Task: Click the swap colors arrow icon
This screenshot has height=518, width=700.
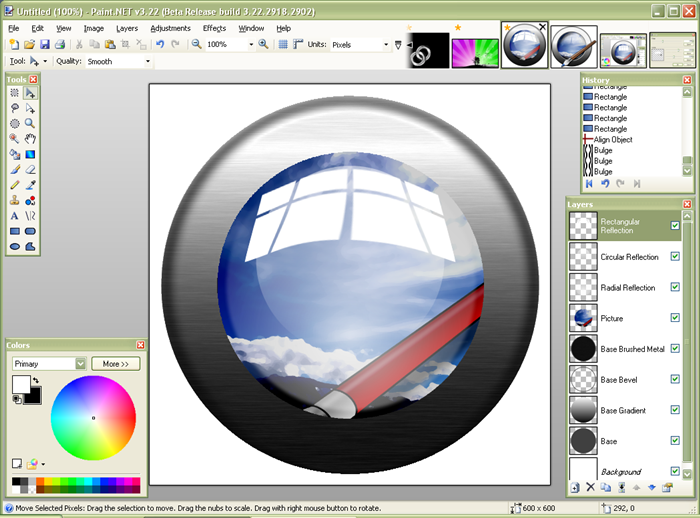Action: 35,380
